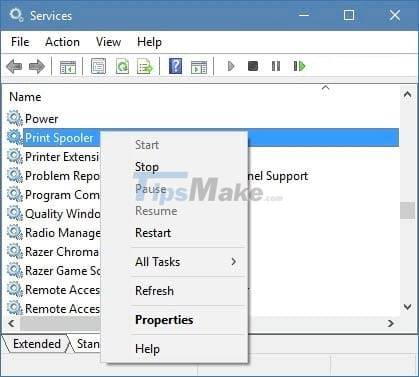Choose Help in the context menu
Screen dimensions: 419x377
tap(147, 349)
